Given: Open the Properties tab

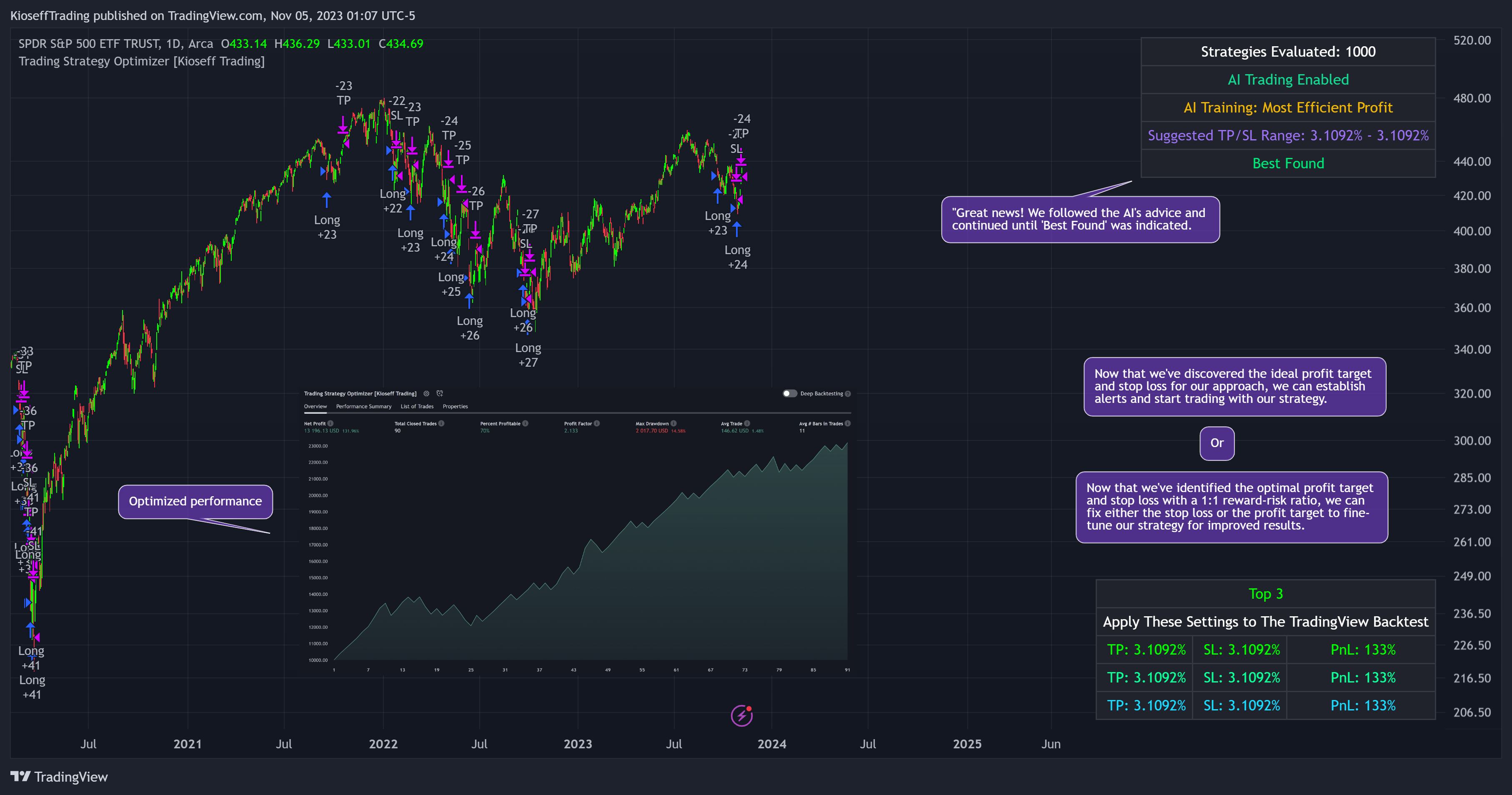Looking at the screenshot, I should 455,407.
